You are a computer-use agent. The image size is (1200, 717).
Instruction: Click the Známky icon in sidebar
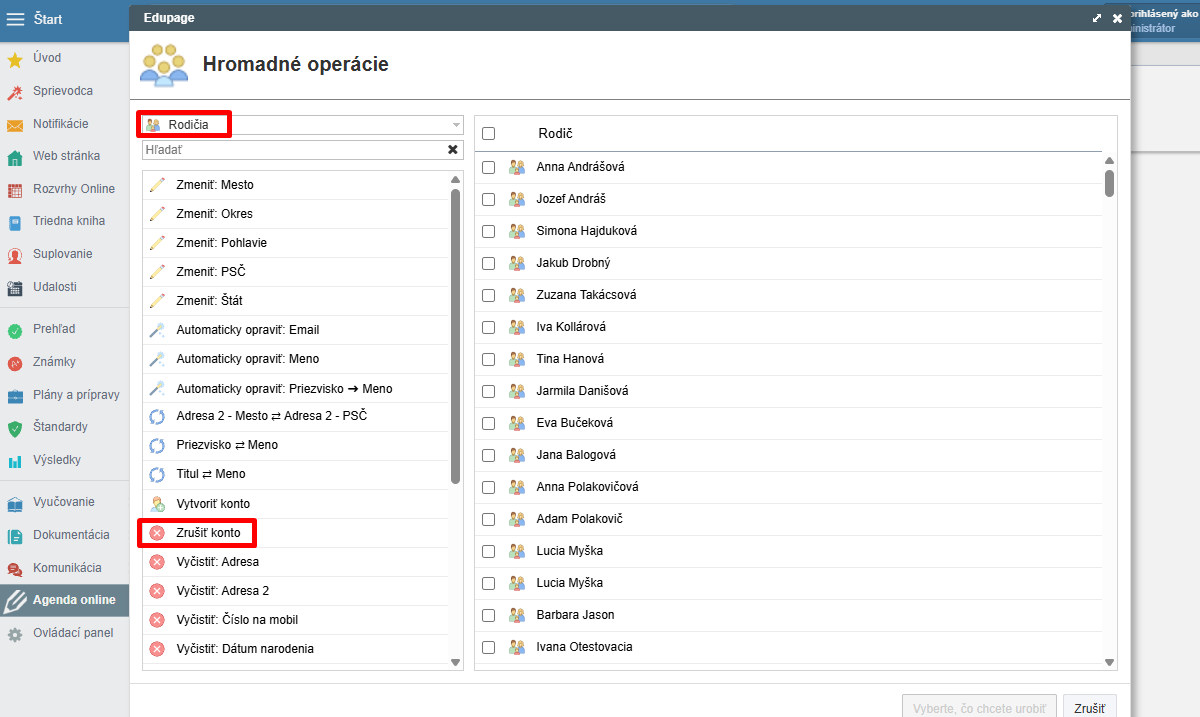pyautogui.click(x=15, y=363)
